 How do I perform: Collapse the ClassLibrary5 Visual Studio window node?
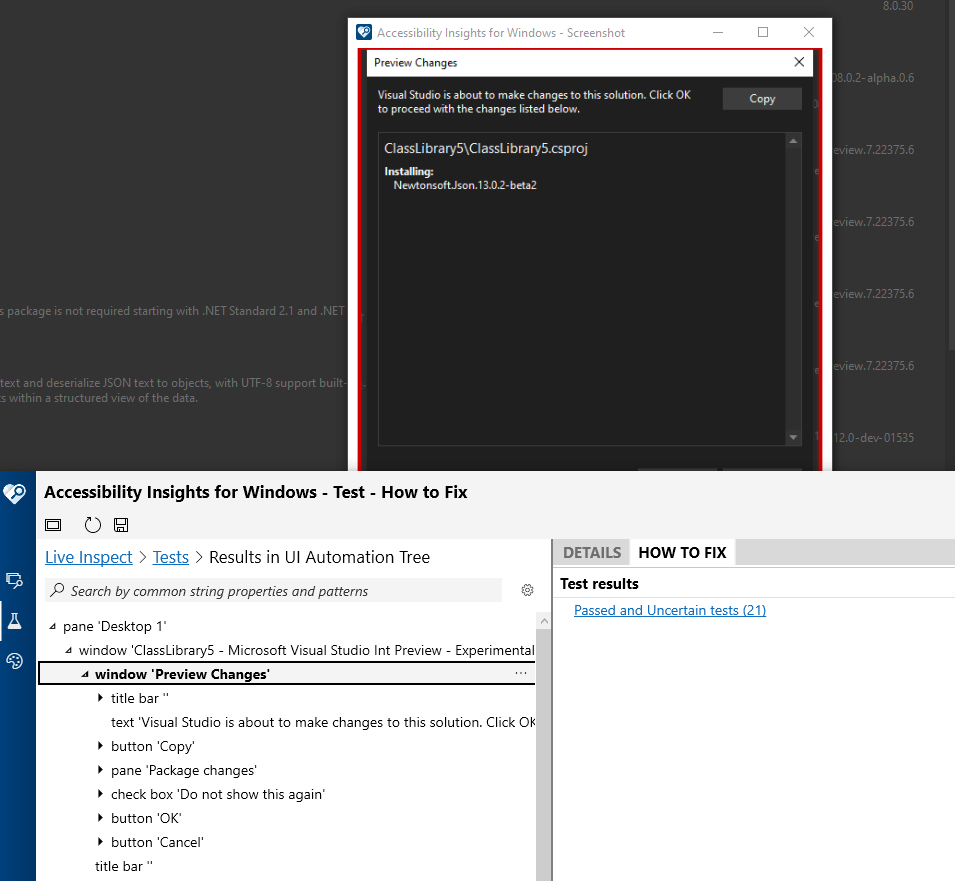(x=69, y=650)
